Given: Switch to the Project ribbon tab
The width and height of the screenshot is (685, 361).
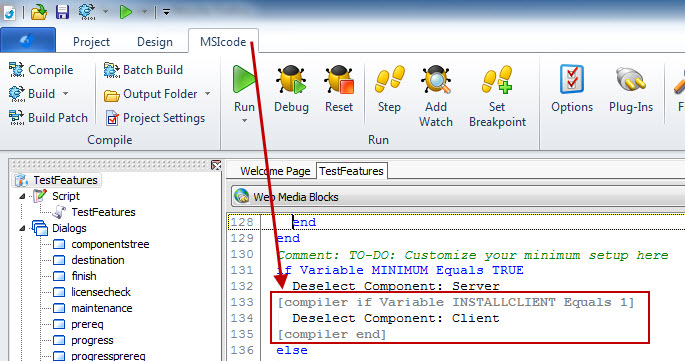Looking at the screenshot, I should point(91,42).
